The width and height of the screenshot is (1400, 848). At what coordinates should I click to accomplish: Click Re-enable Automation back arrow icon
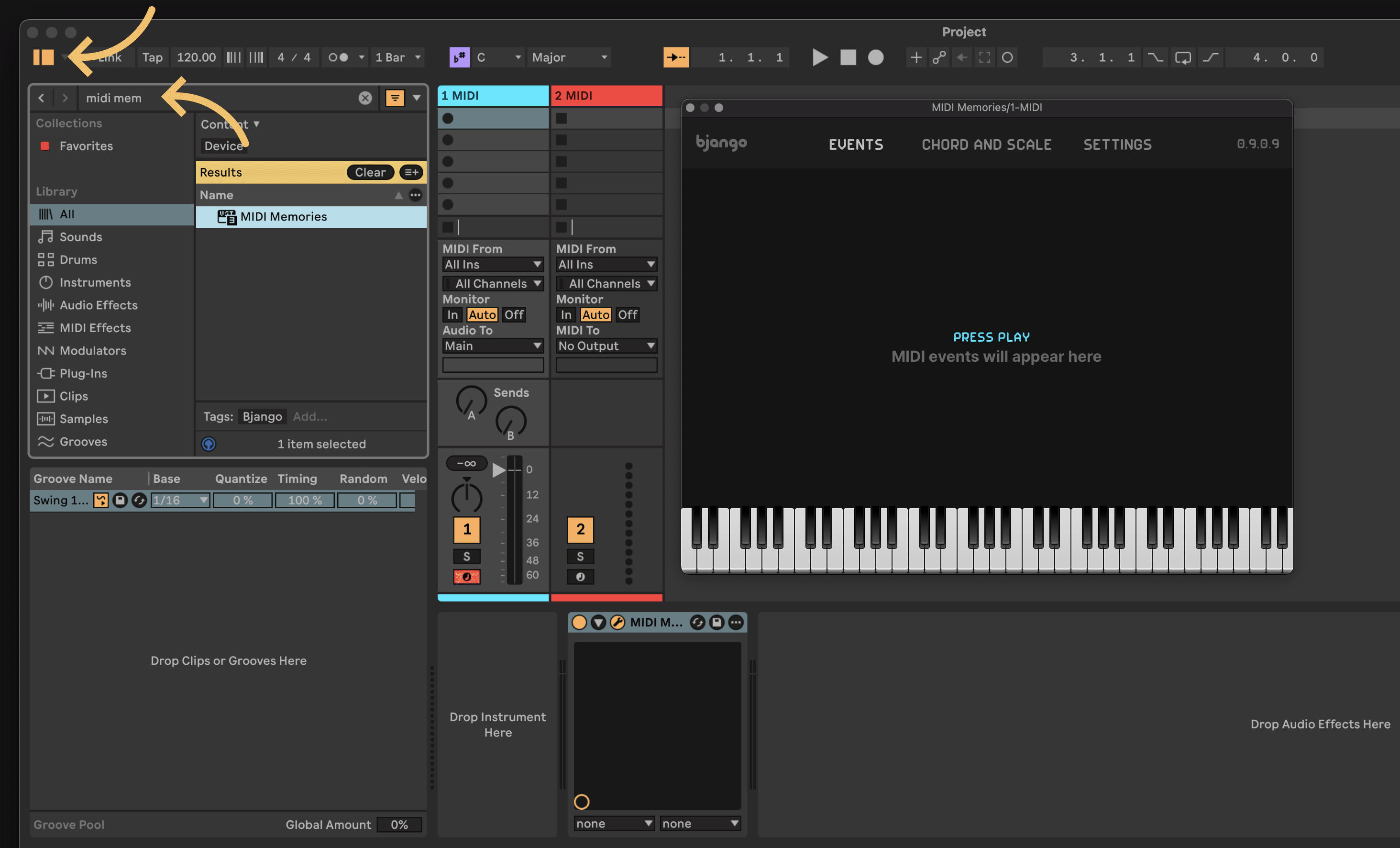tap(961, 57)
